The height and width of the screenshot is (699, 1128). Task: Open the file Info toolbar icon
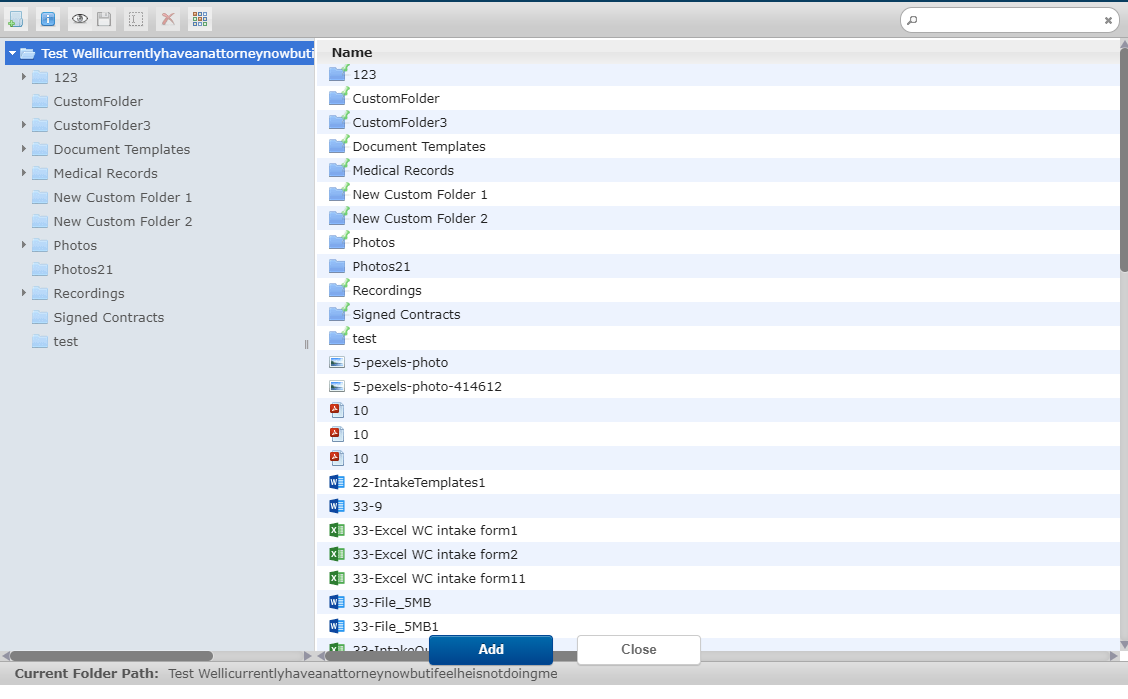coord(47,19)
